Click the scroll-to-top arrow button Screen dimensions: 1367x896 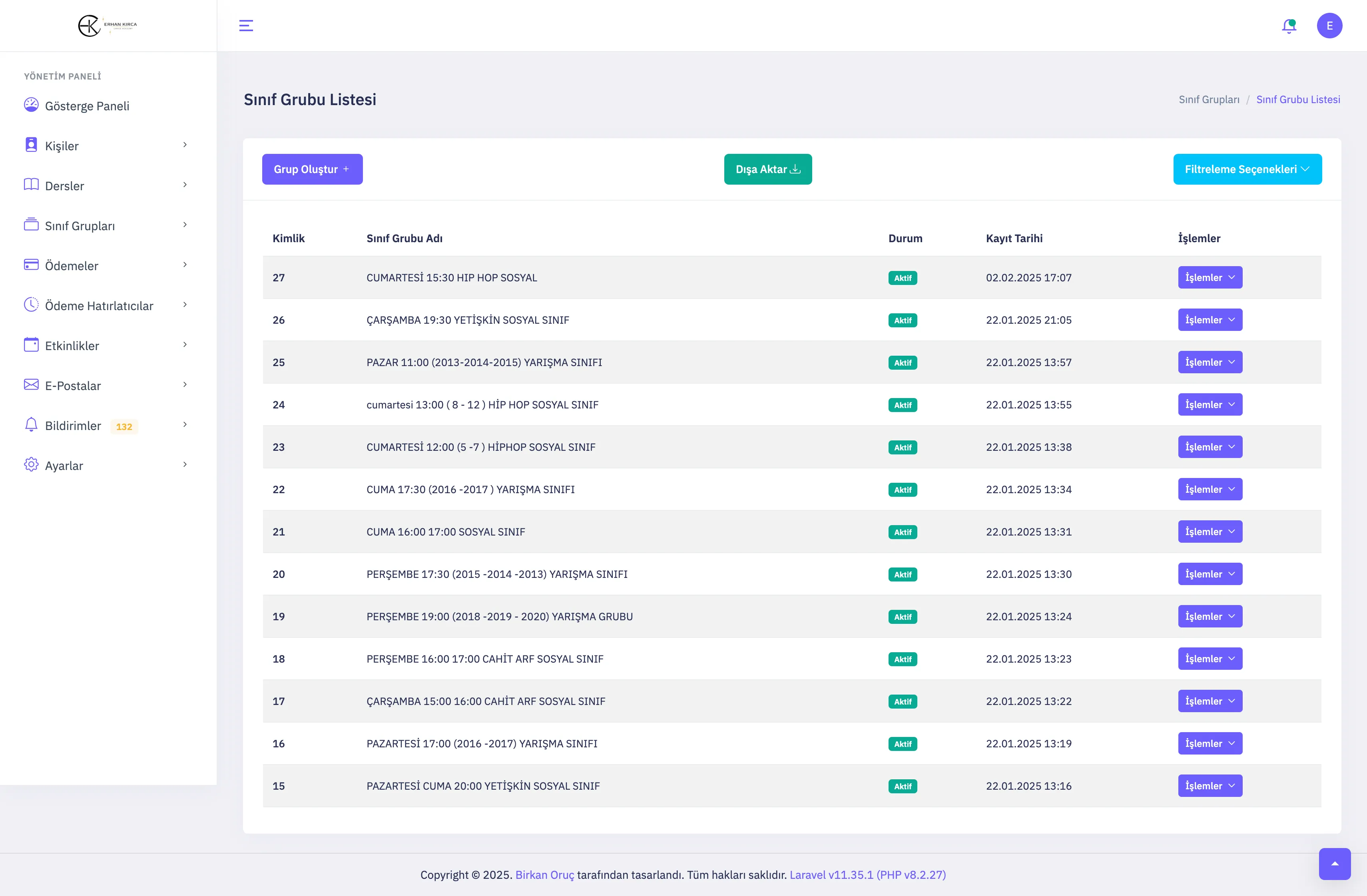(1334, 863)
